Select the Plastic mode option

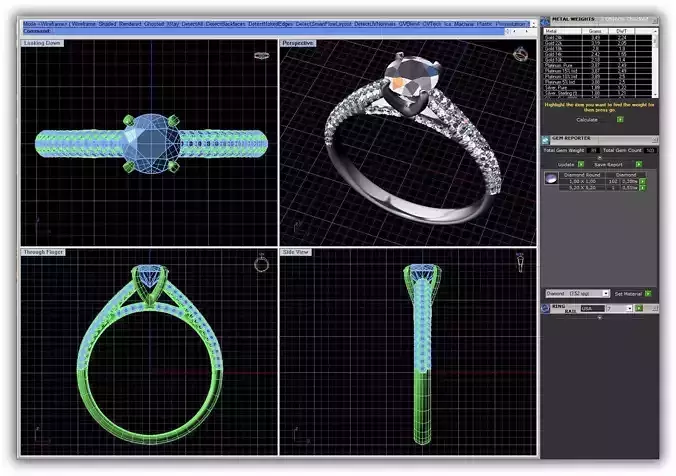point(485,24)
